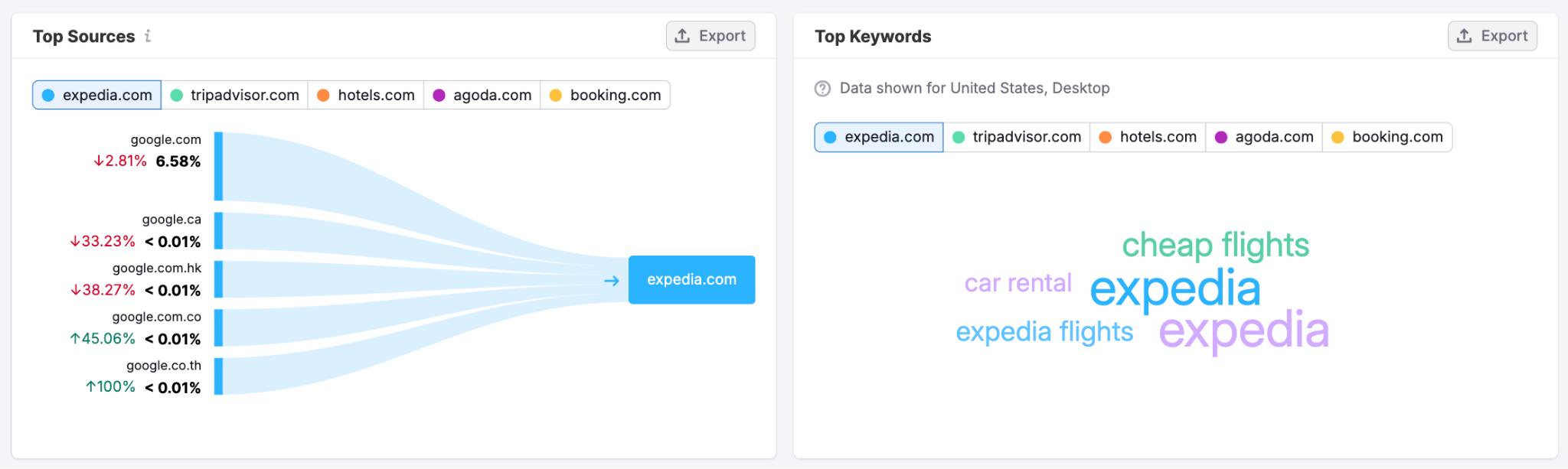Click the purple agoda.com color dot in Top Sources
The image size is (1568, 469).
(x=439, y=95)
